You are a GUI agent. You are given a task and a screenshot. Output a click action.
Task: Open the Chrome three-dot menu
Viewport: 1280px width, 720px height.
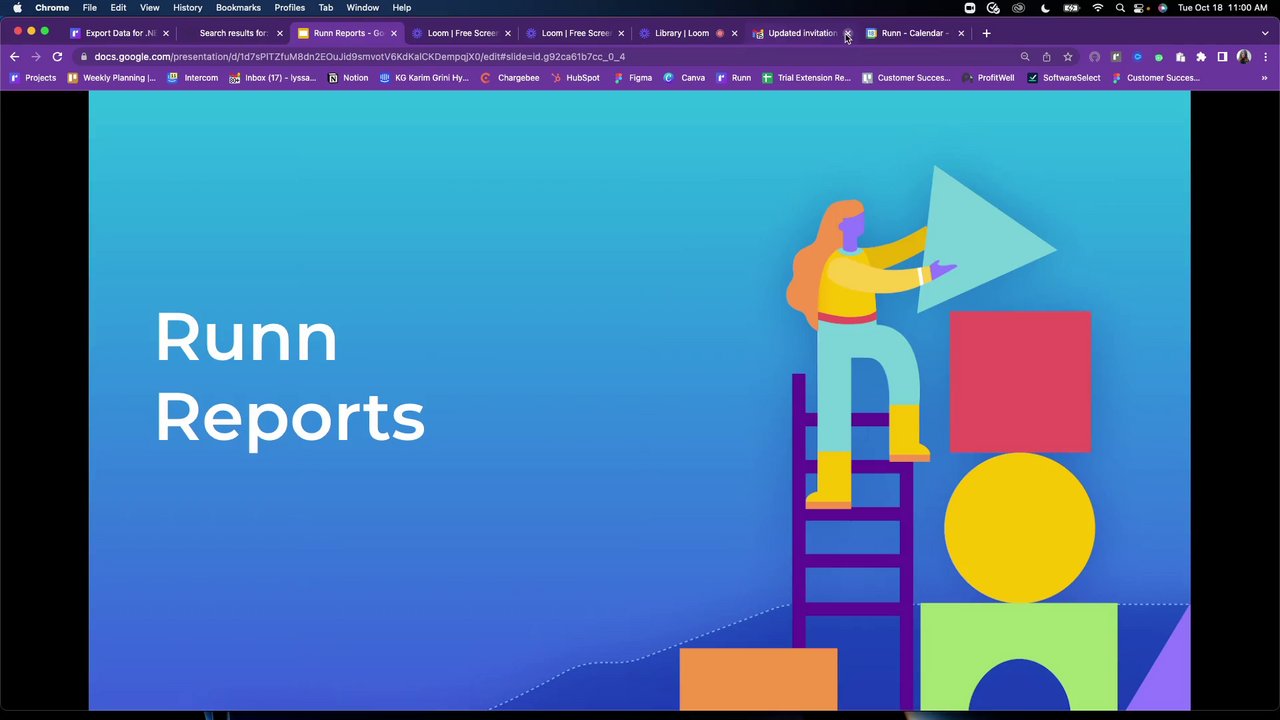pyautogui.click(x=1265, y=57)
